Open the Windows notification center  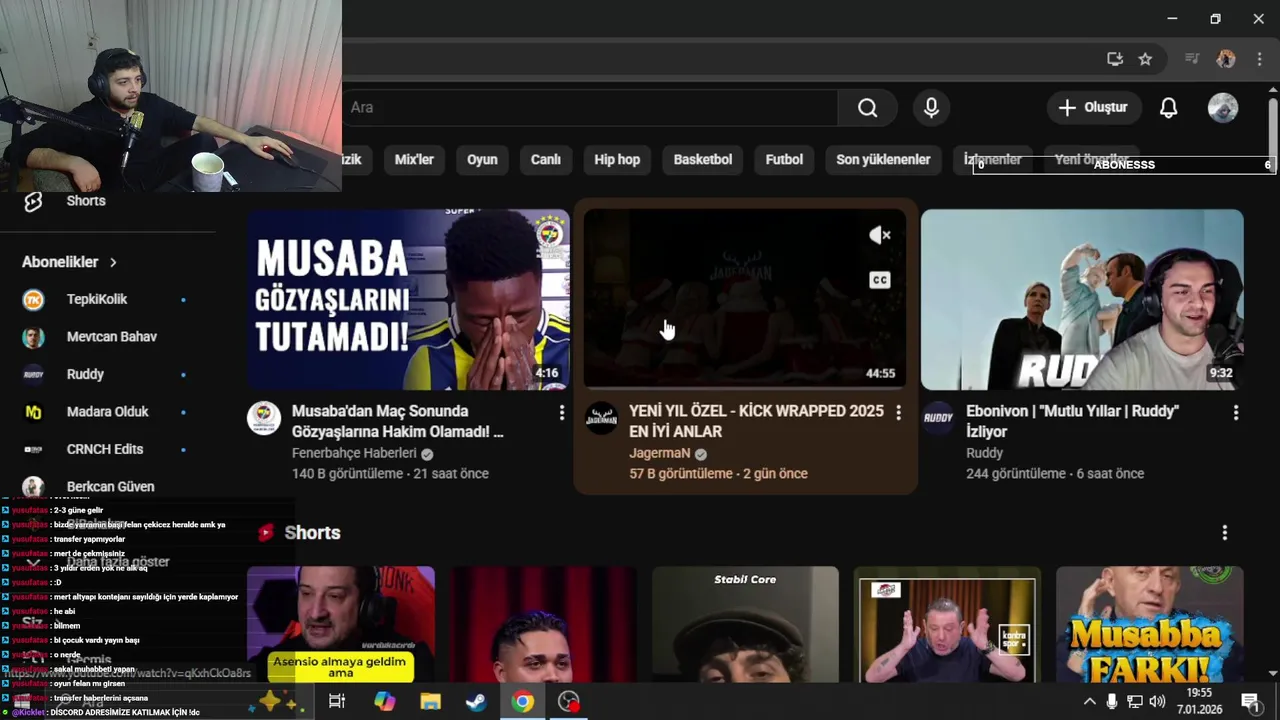(1249, 702)
